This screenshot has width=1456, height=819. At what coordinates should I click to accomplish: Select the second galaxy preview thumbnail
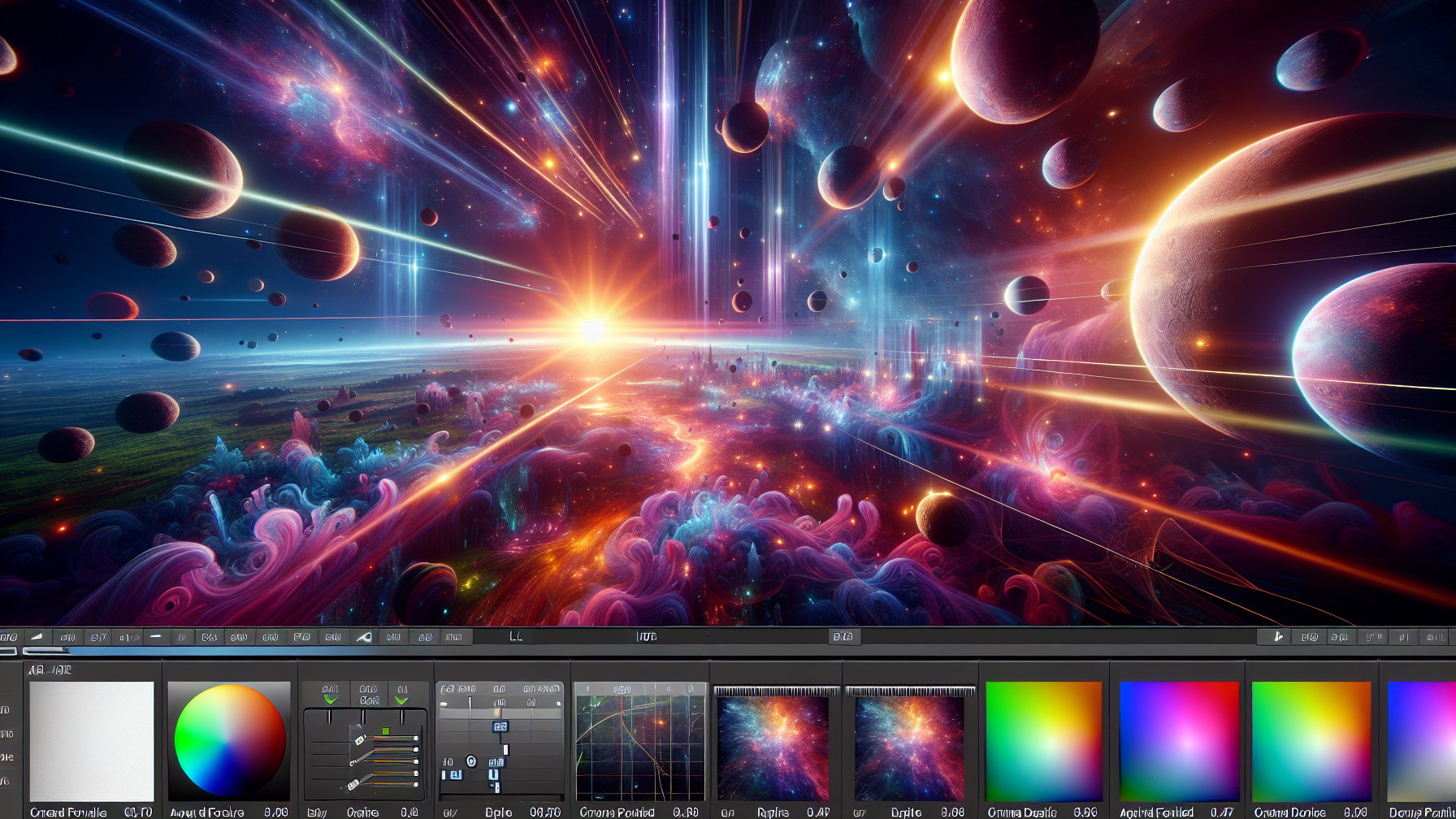click(909, 747)
